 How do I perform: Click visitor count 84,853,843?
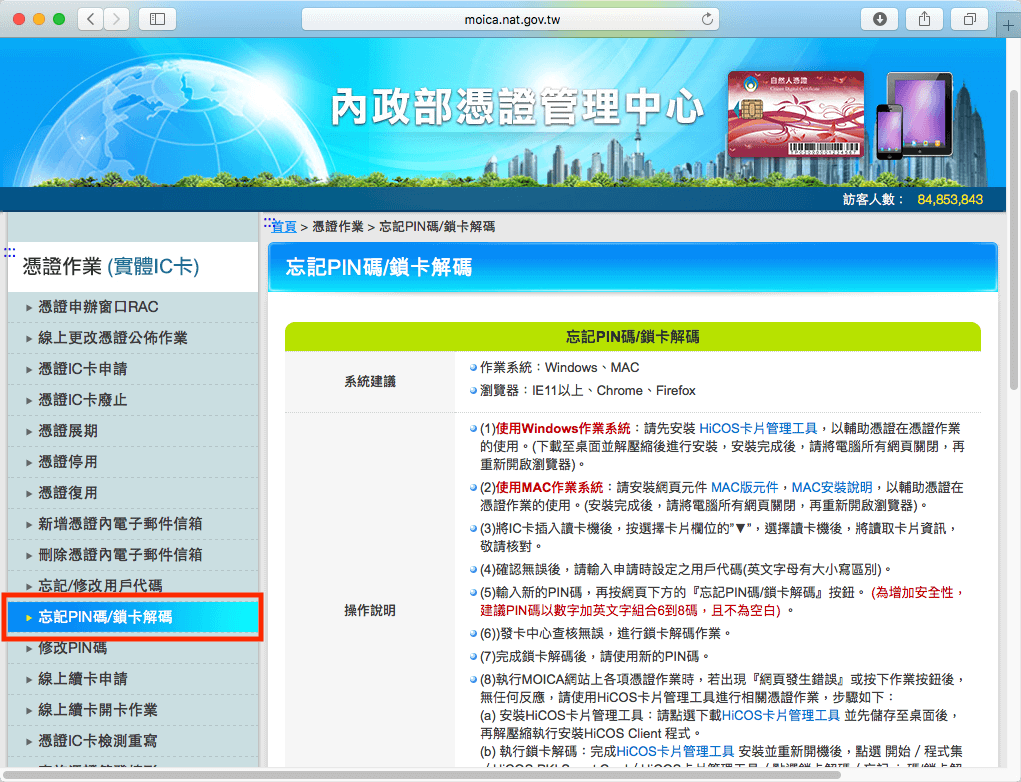[950, 199]
